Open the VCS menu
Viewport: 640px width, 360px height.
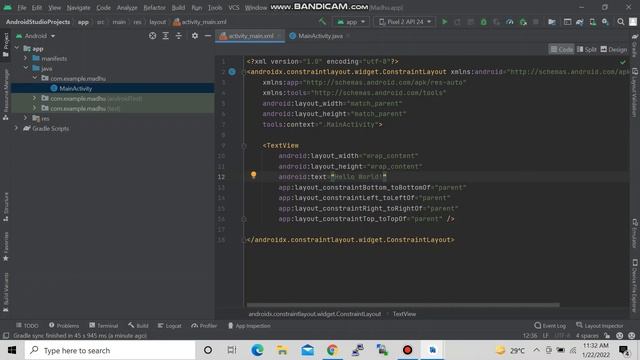point(234,8)
